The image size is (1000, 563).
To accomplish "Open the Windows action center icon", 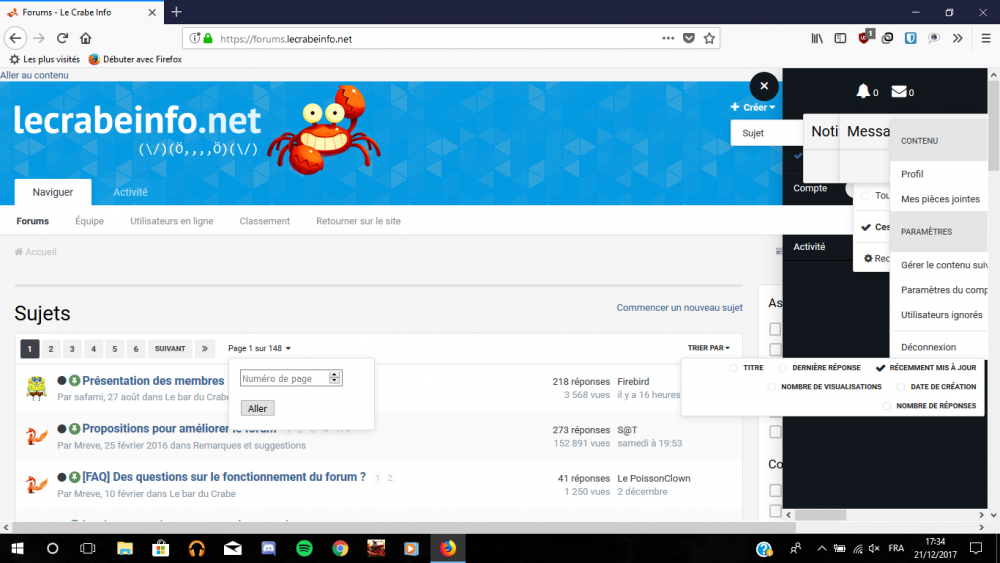I will click(x=976, y=548).
